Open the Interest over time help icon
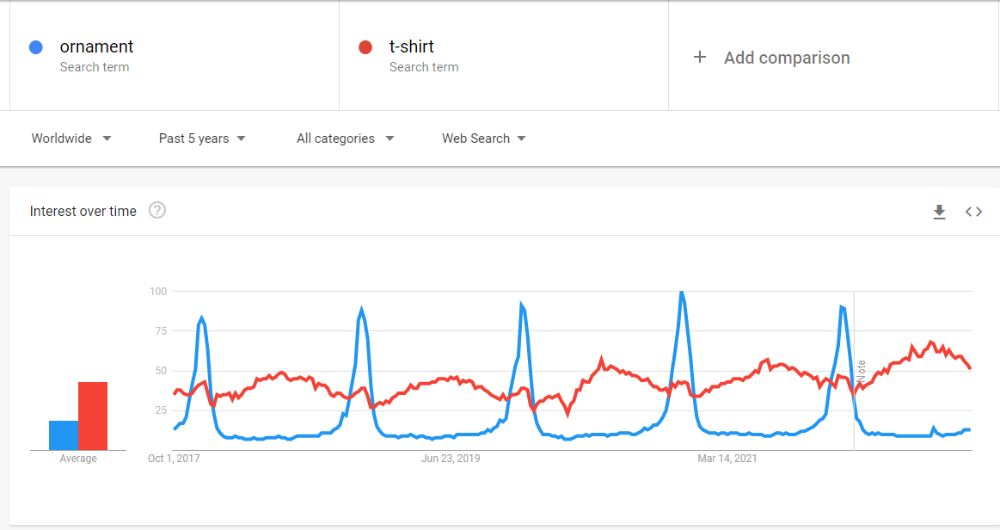The image size is (1000, 530). [x=157, y=210]
